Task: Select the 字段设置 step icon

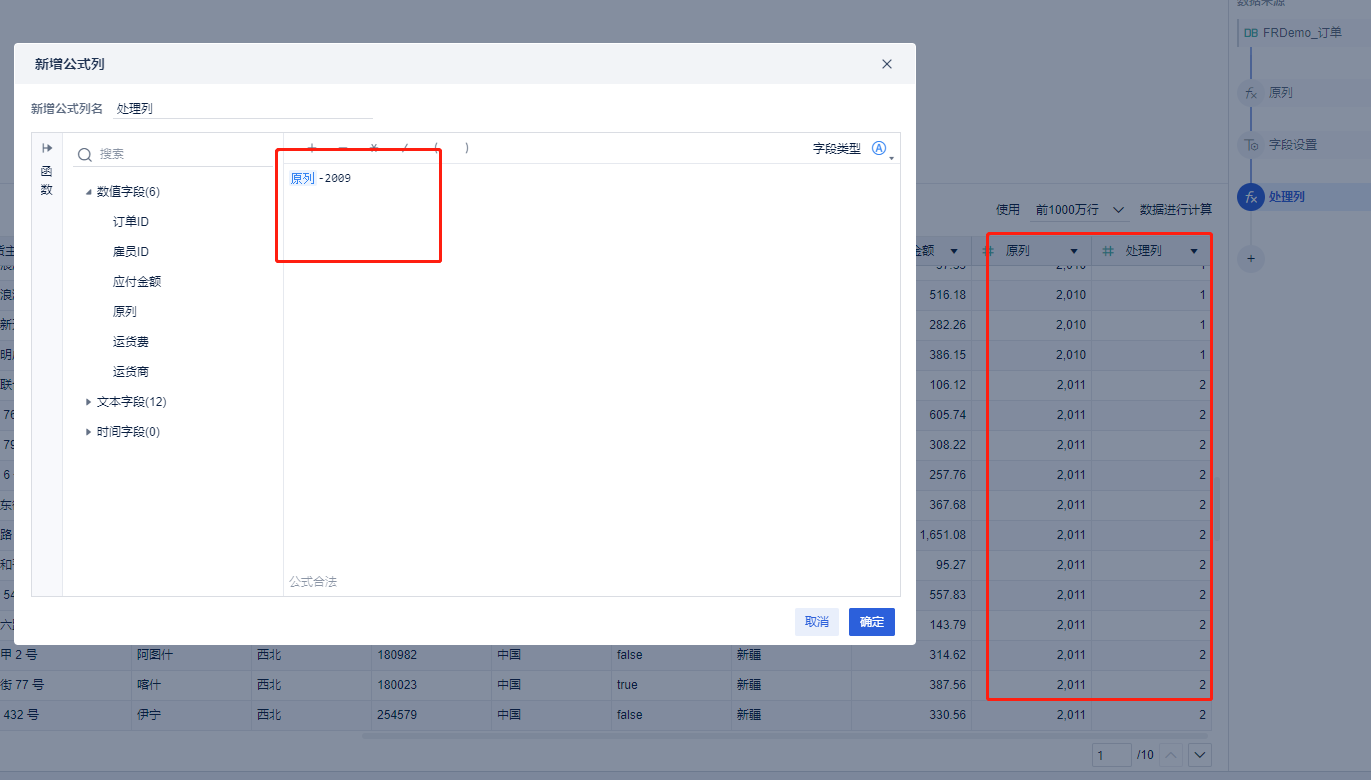Action: (x=1251, y=145)
